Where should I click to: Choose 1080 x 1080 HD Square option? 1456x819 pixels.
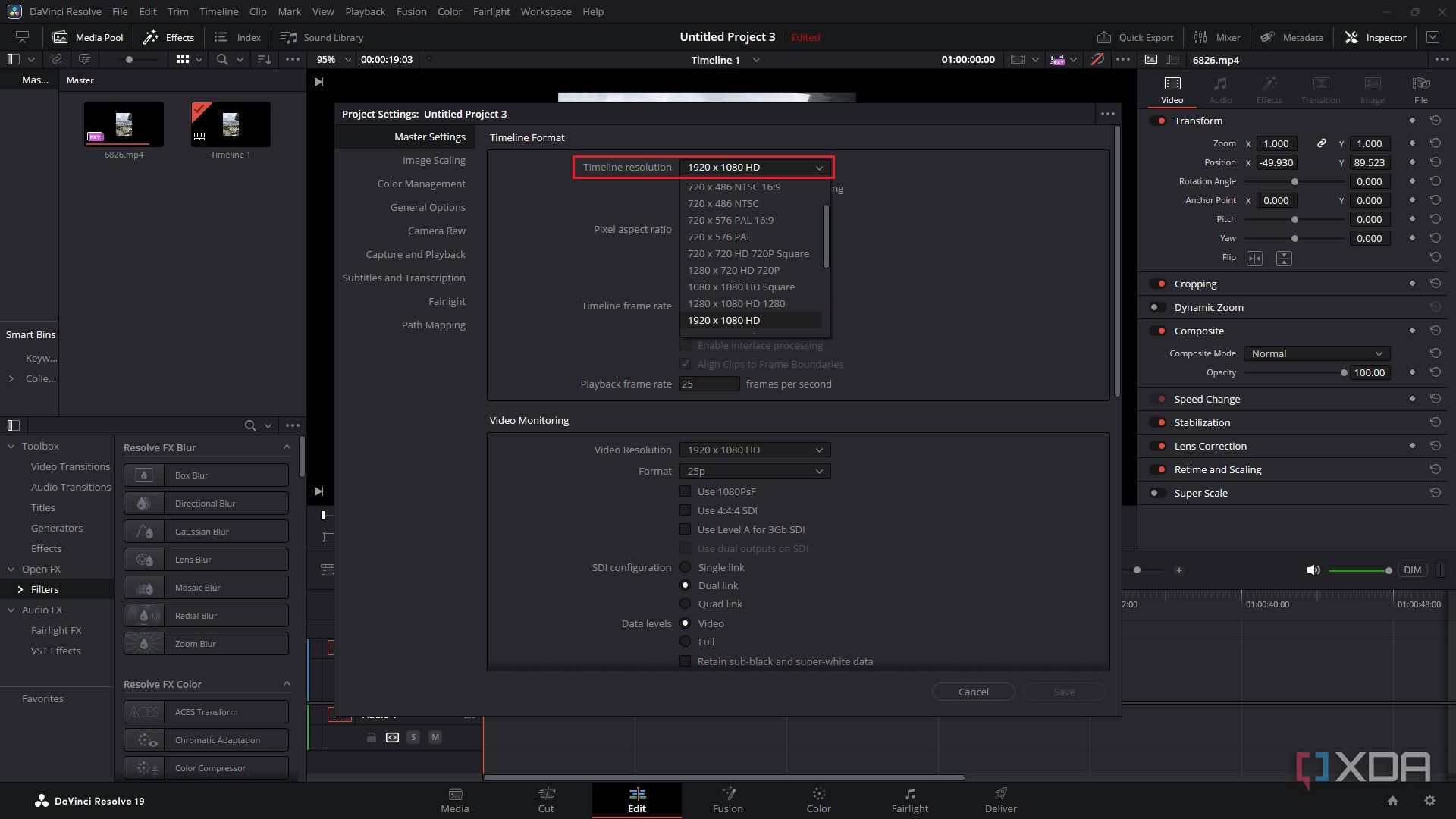click(741, 287)
